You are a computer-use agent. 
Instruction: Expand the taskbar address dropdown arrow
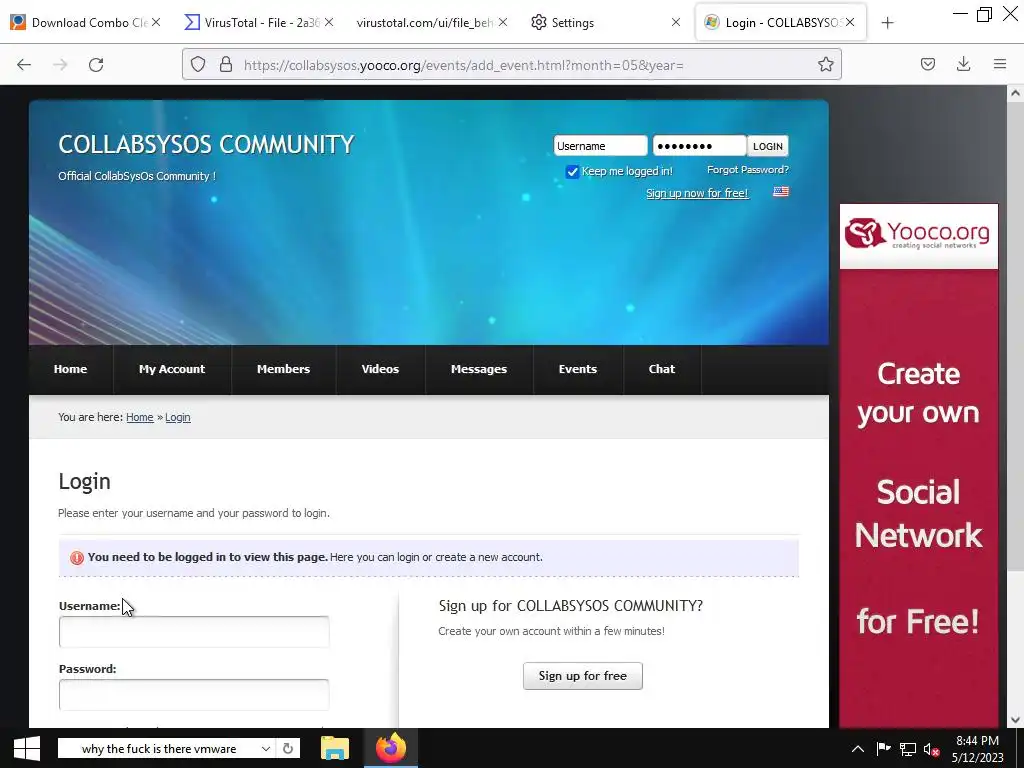tap(266, 748)
